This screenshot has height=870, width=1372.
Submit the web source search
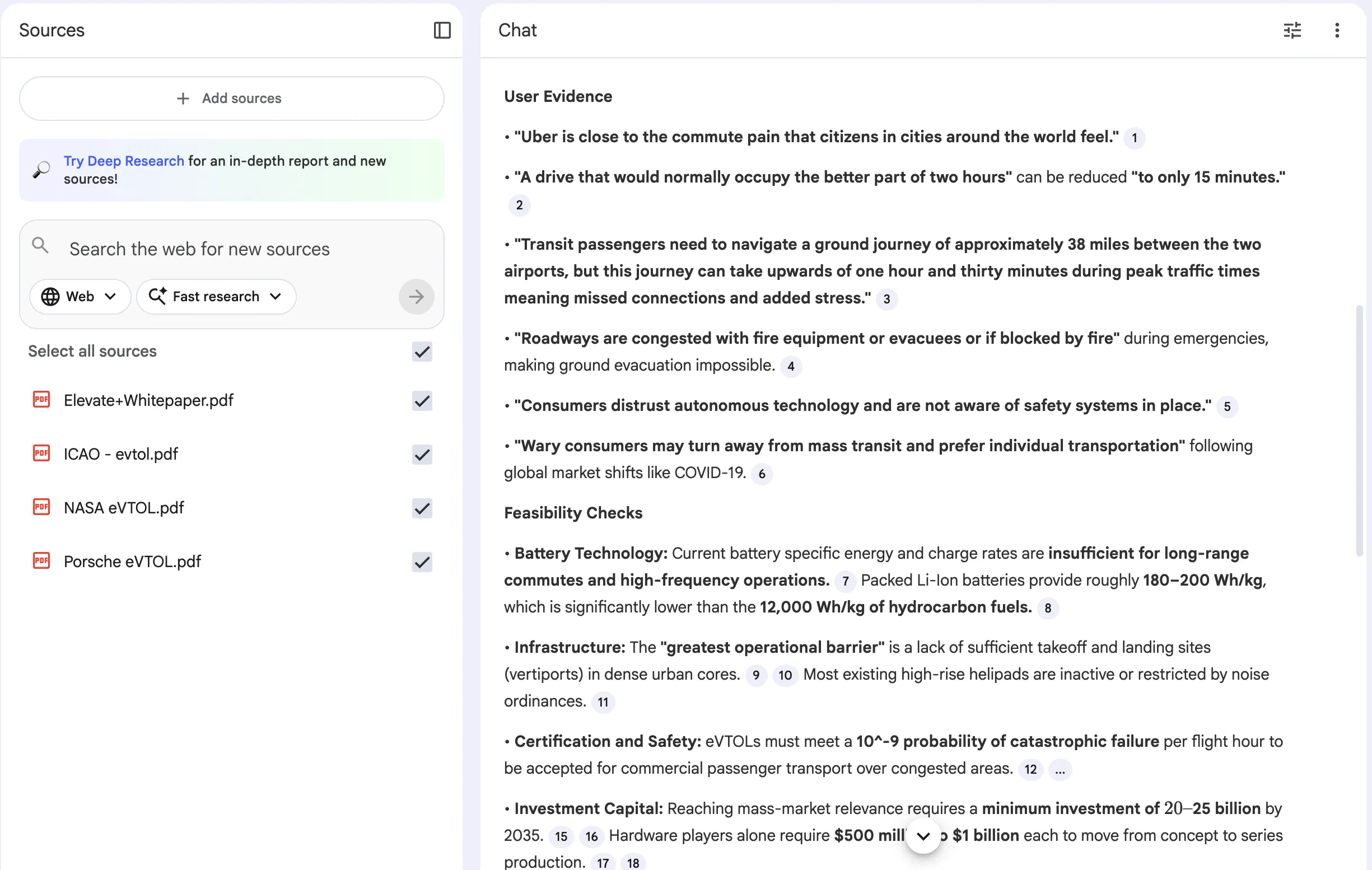(x=416, y=296)
